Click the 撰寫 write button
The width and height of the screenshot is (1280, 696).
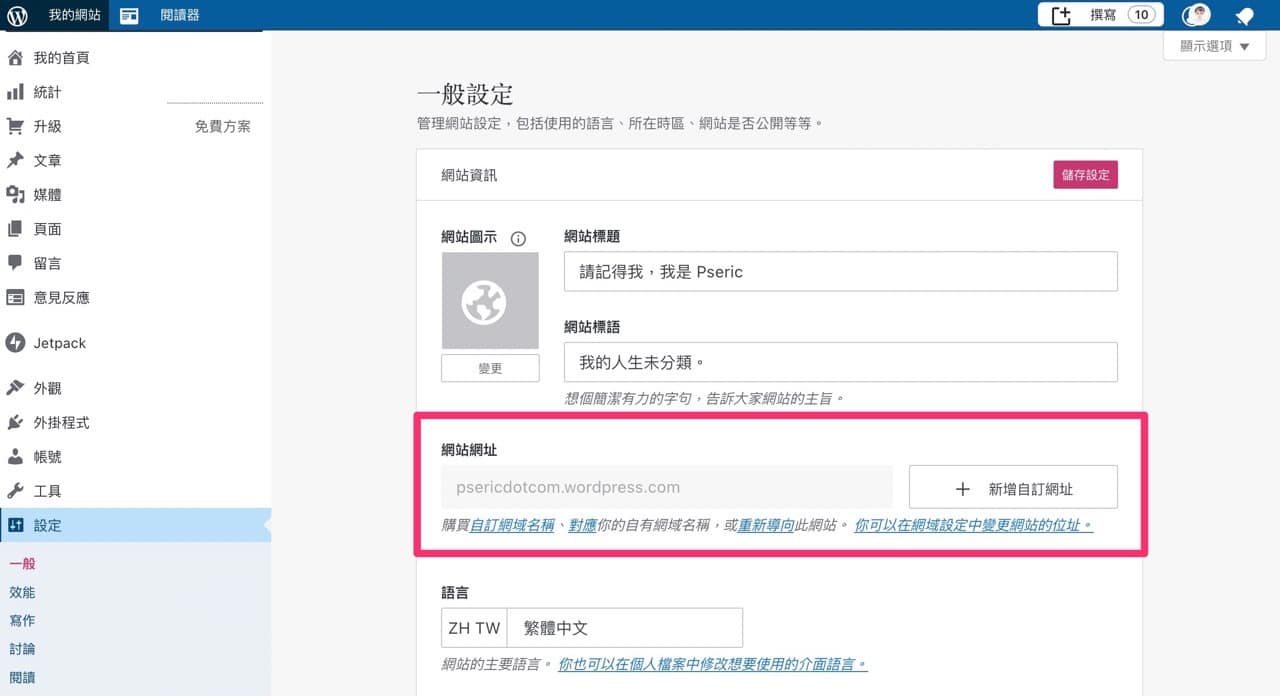point(1104,15)
